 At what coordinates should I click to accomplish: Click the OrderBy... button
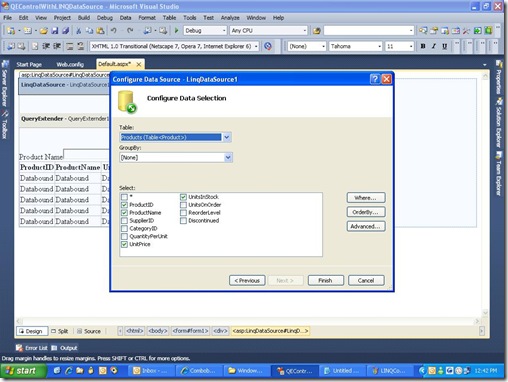coord(366,212)
